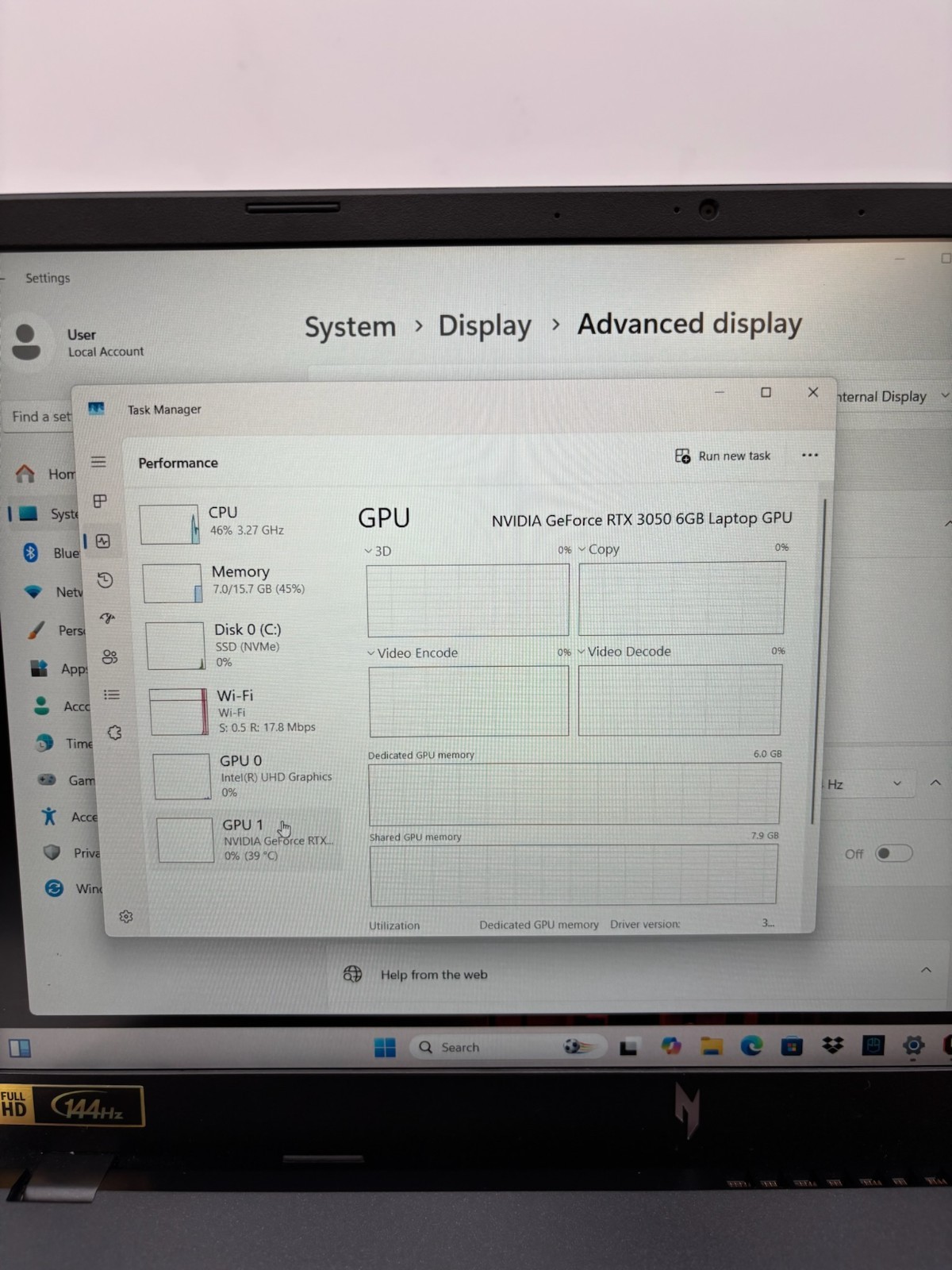Open Privacy & security in Settings sidebar
The height and width of the screenshot is (1270, 952).
pos(73,852)
